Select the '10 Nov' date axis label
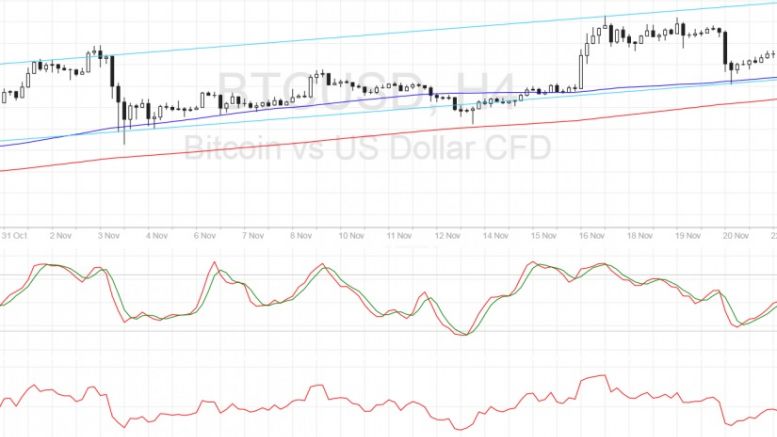The image size is (777, 437). pyautogui.click(x=351, y=236)
